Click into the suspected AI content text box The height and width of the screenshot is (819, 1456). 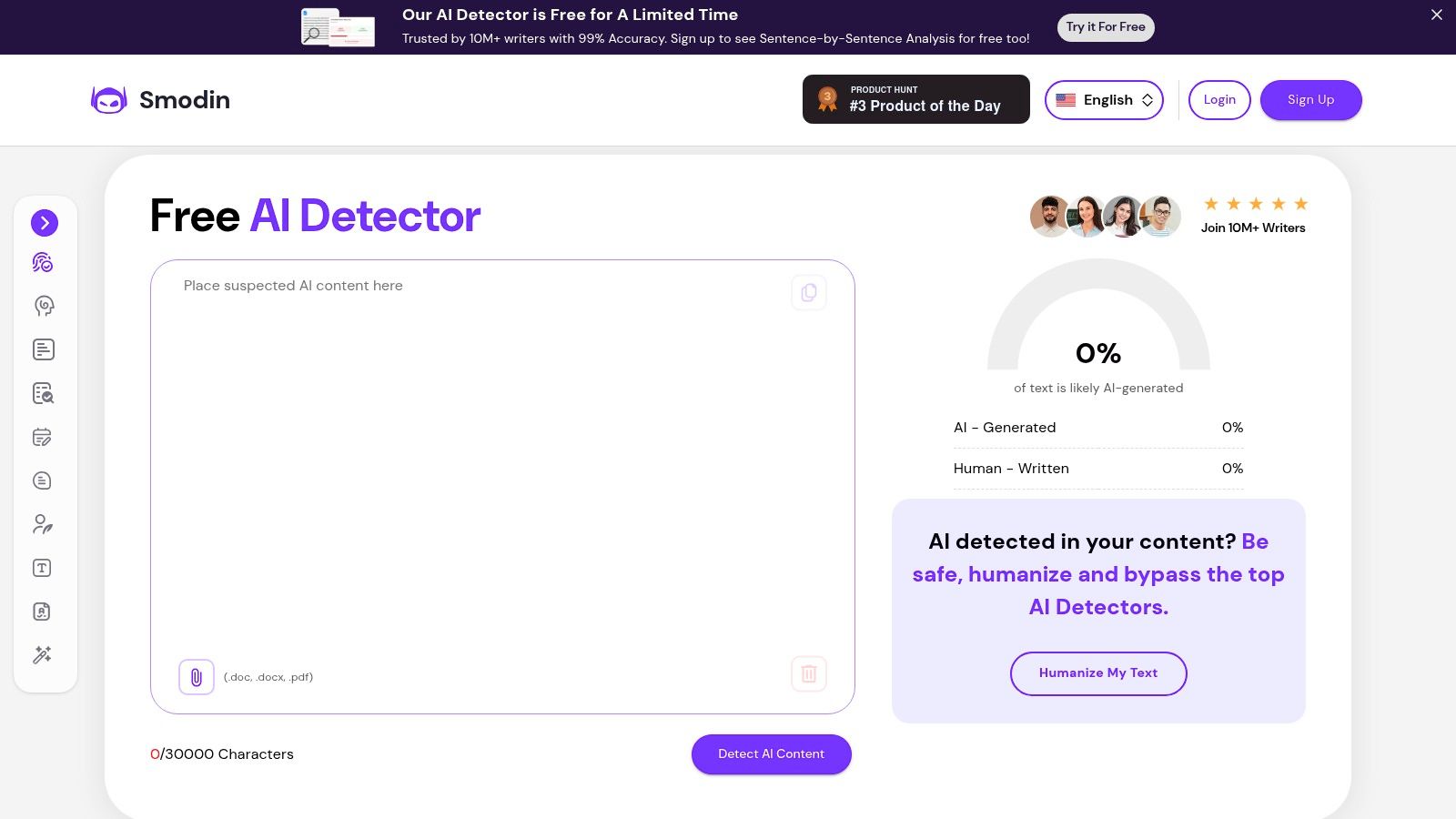point(502,487)
